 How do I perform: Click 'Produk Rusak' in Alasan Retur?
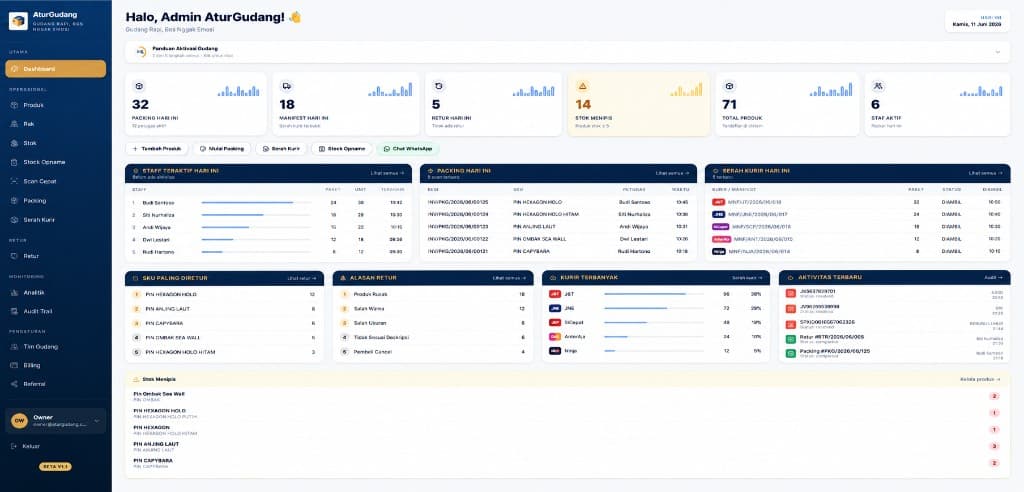click(x=370, y=295)
